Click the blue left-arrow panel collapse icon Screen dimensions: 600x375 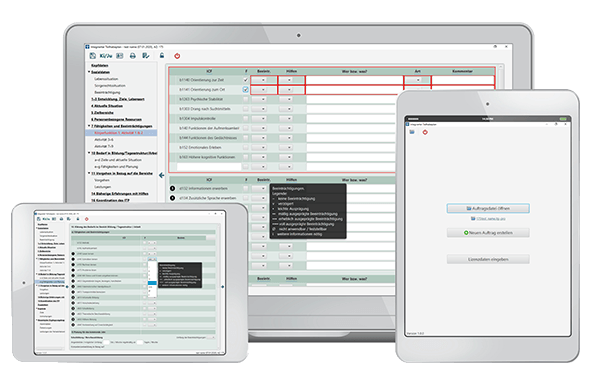tap(161, 175)
